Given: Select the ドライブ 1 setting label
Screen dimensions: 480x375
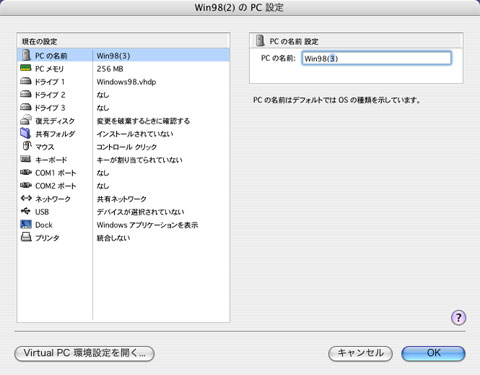Looking at the screenshot, I should (50, 82).
